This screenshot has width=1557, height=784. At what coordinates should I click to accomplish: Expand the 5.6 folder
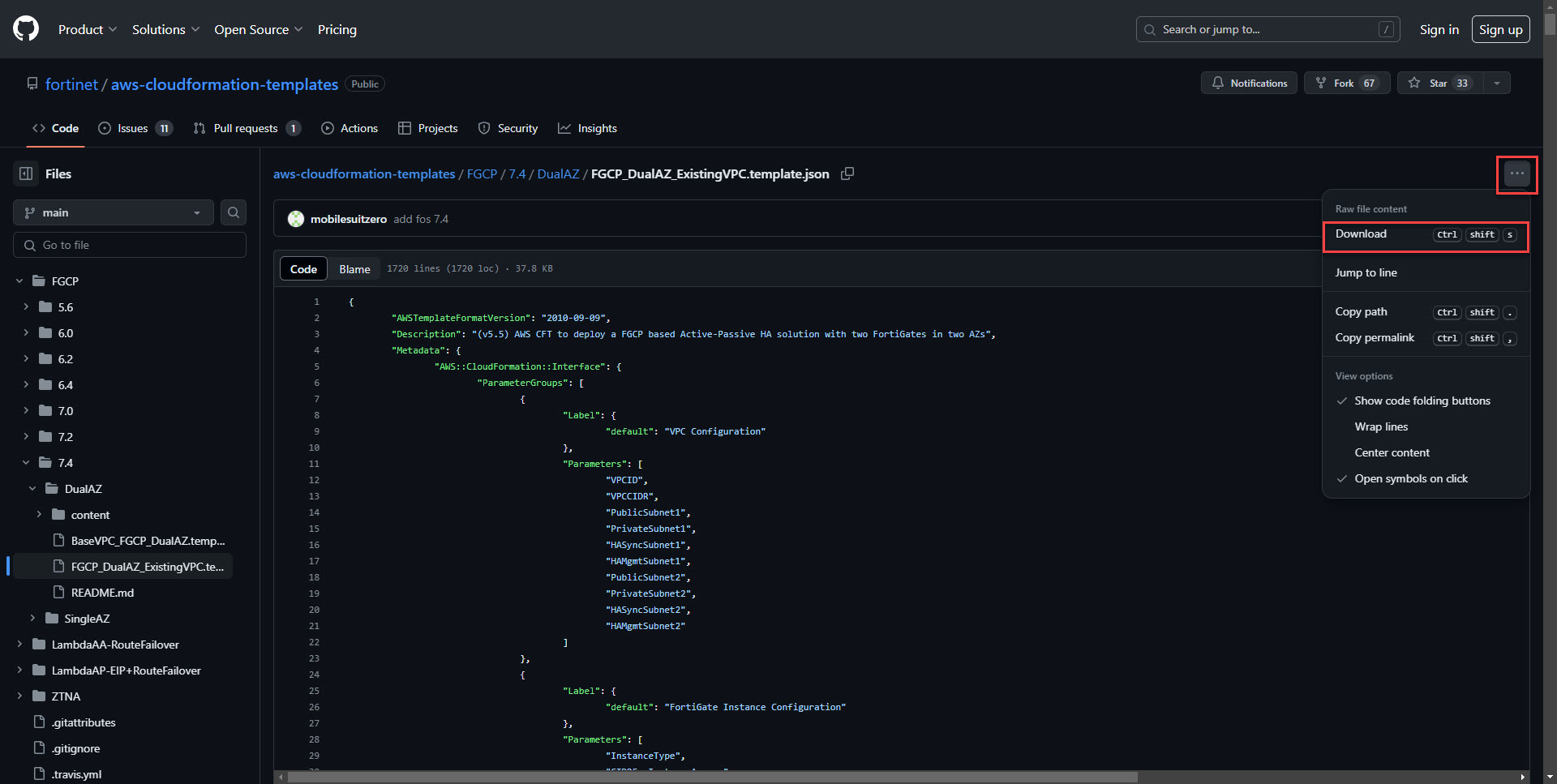coord(26,307)
